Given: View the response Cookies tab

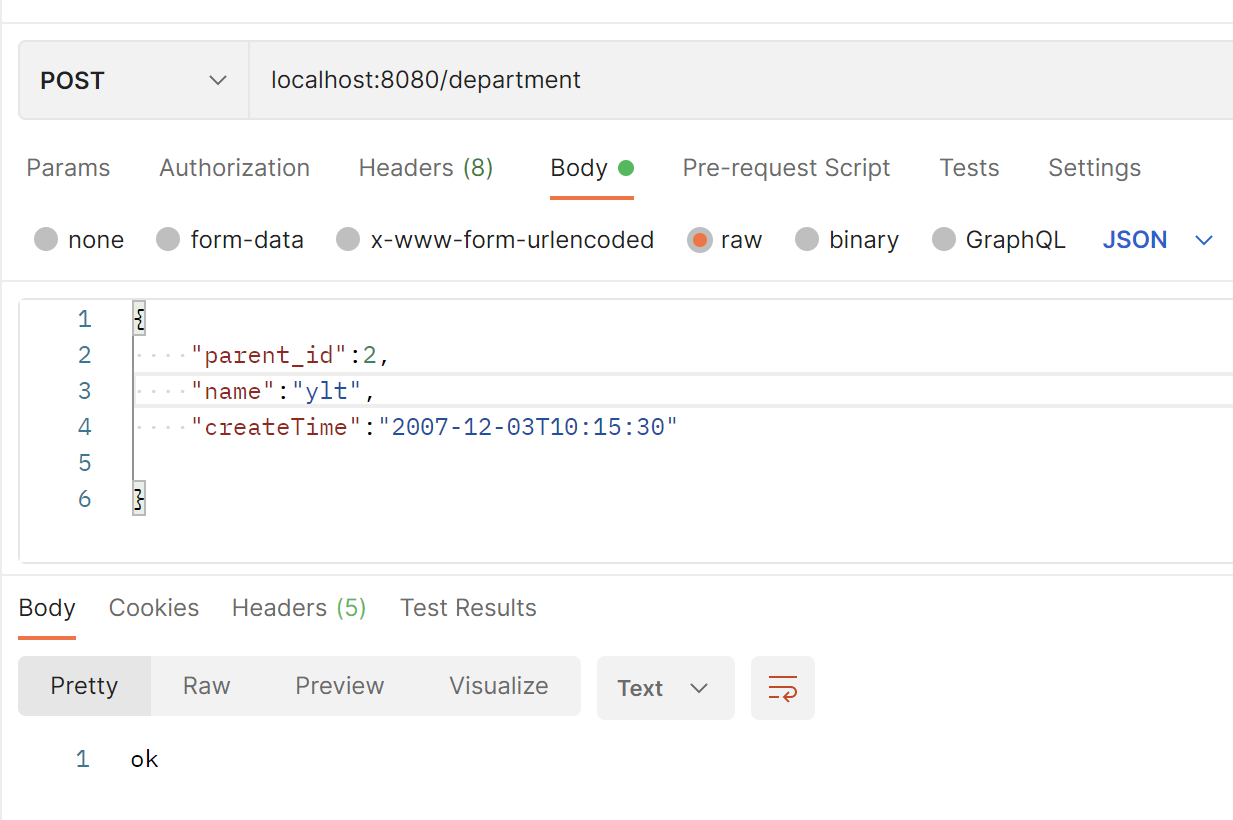Looking at the screenshot, I should click(x=154, y=608).
